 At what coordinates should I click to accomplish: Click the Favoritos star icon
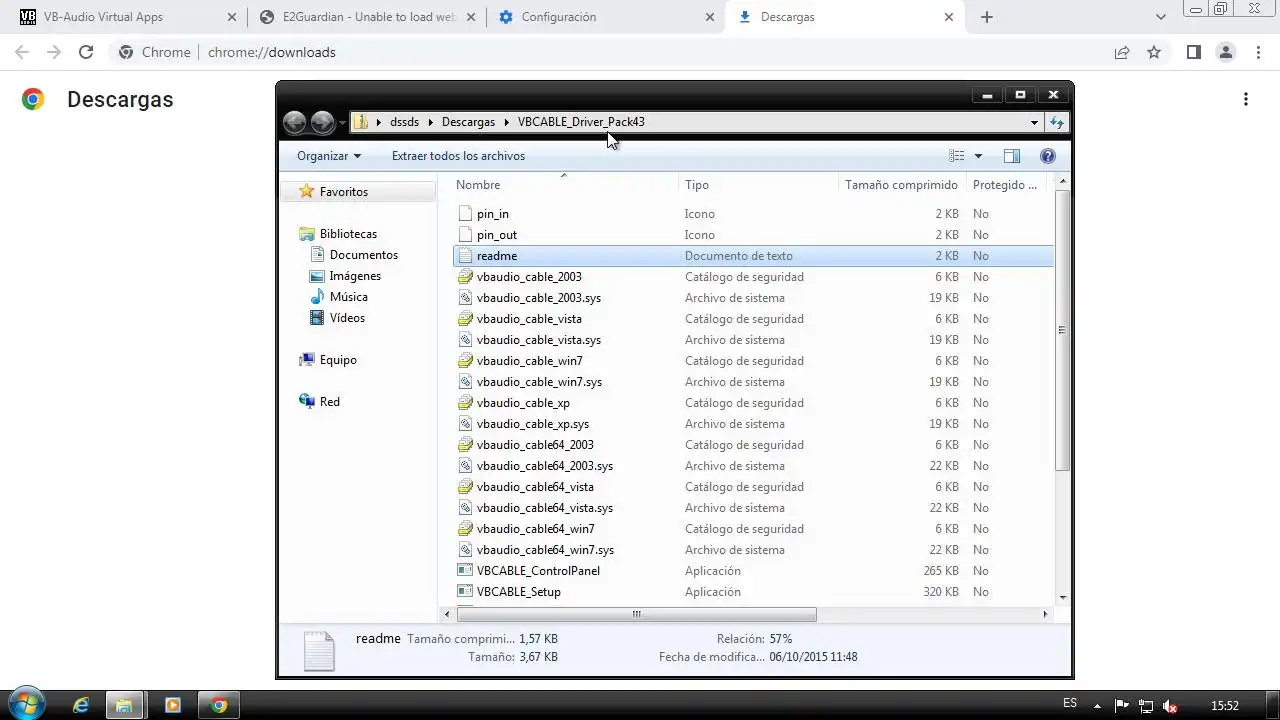click(x=307, y=191)
